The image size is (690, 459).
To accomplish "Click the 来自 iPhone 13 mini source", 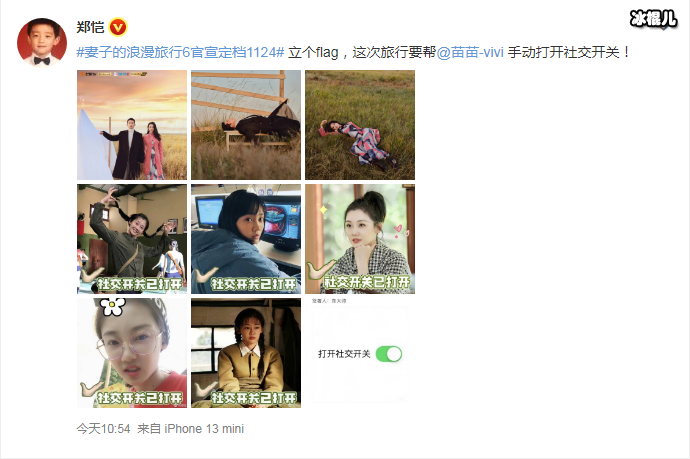I will point(191,429).
